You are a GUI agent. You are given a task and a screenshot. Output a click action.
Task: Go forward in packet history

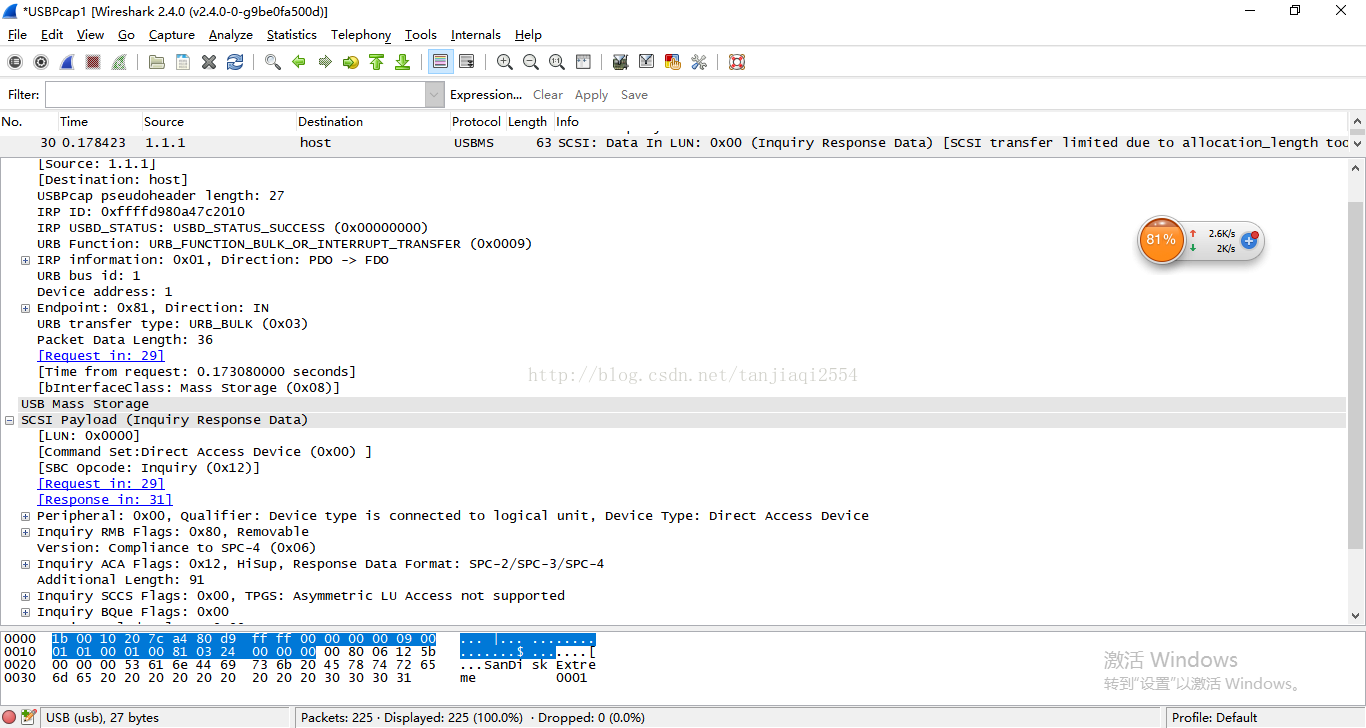(x=325, y=62)
